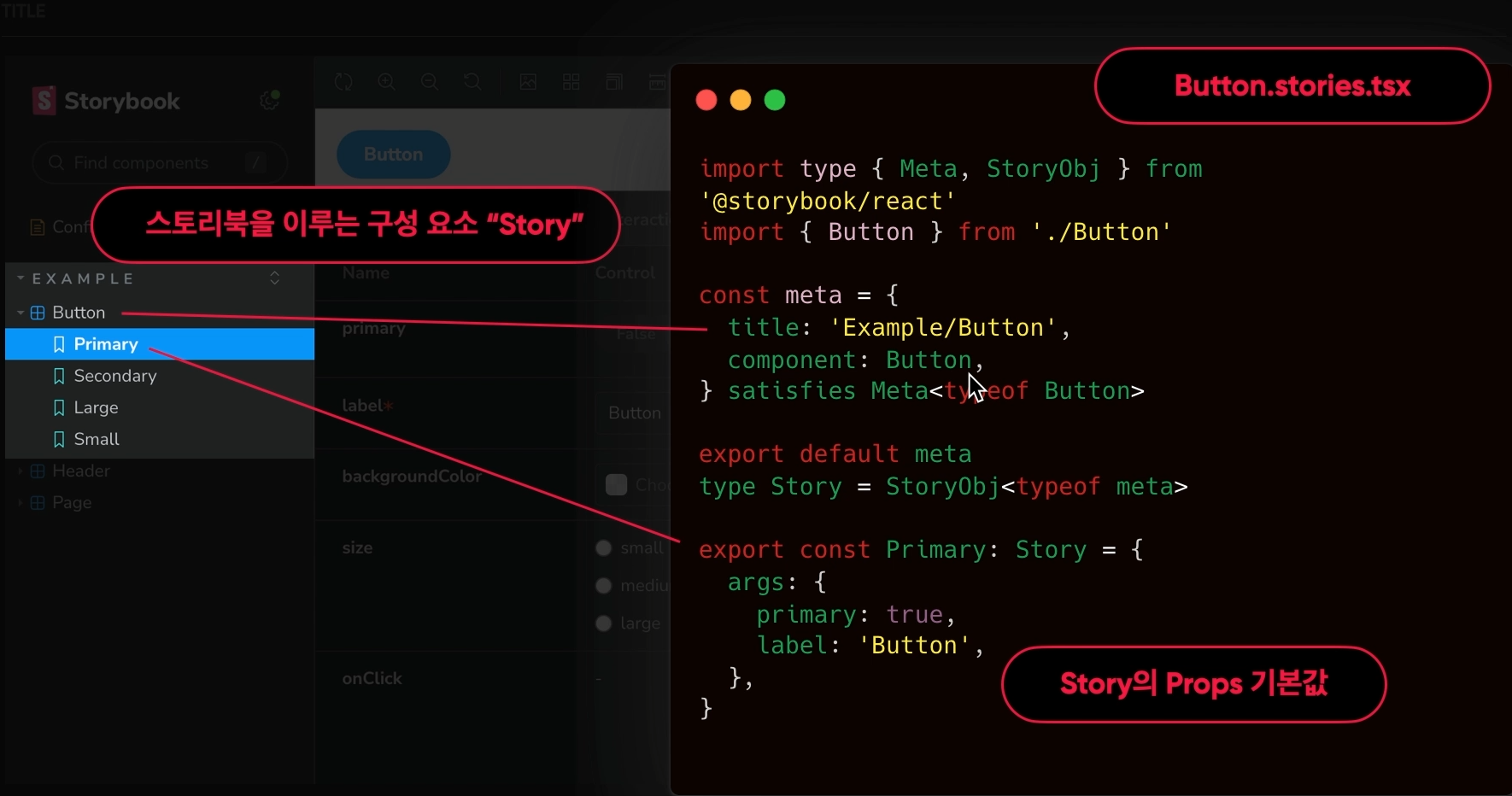Select the small size radio option
Viewport: 1512px width, 796px height.
[x=604, y=548]
